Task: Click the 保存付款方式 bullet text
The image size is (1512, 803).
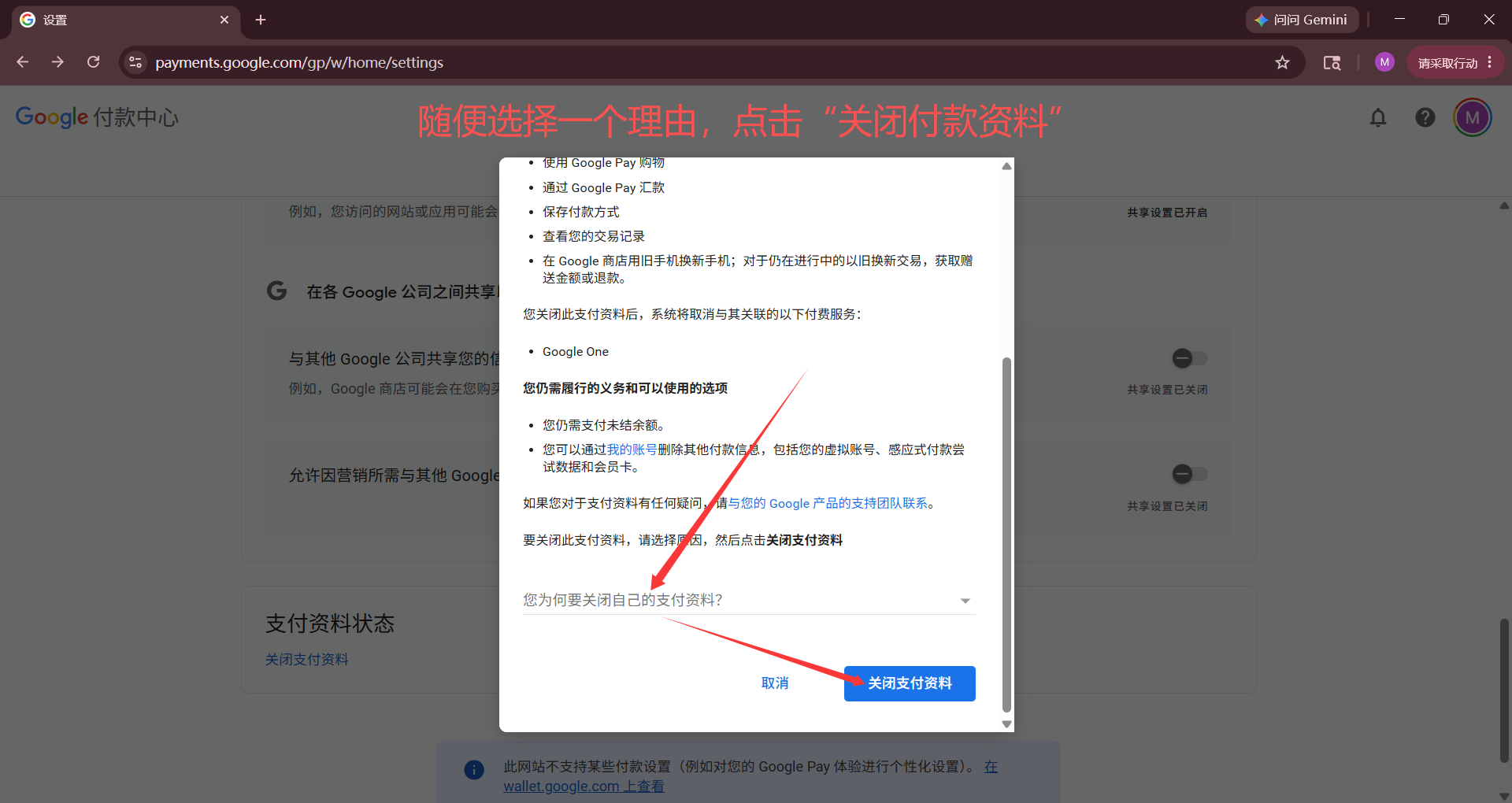Action: 581,212
